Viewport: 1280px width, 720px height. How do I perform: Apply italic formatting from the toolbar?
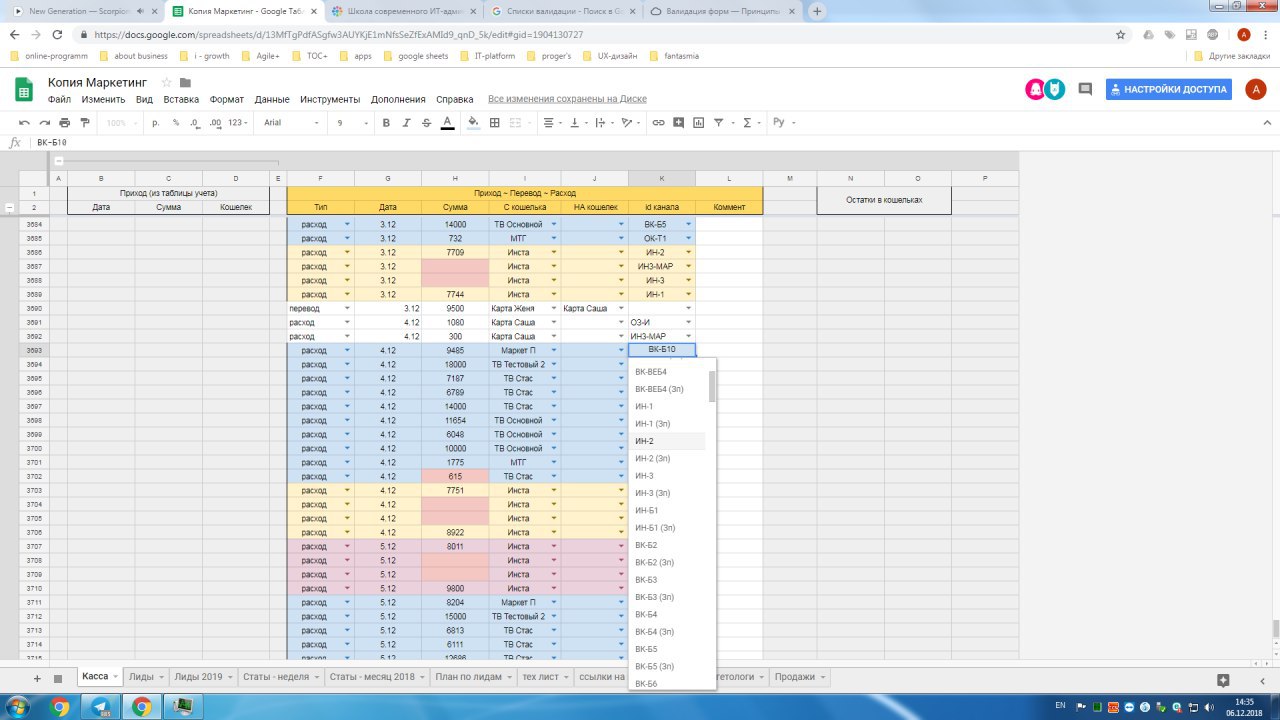point(406,122)
